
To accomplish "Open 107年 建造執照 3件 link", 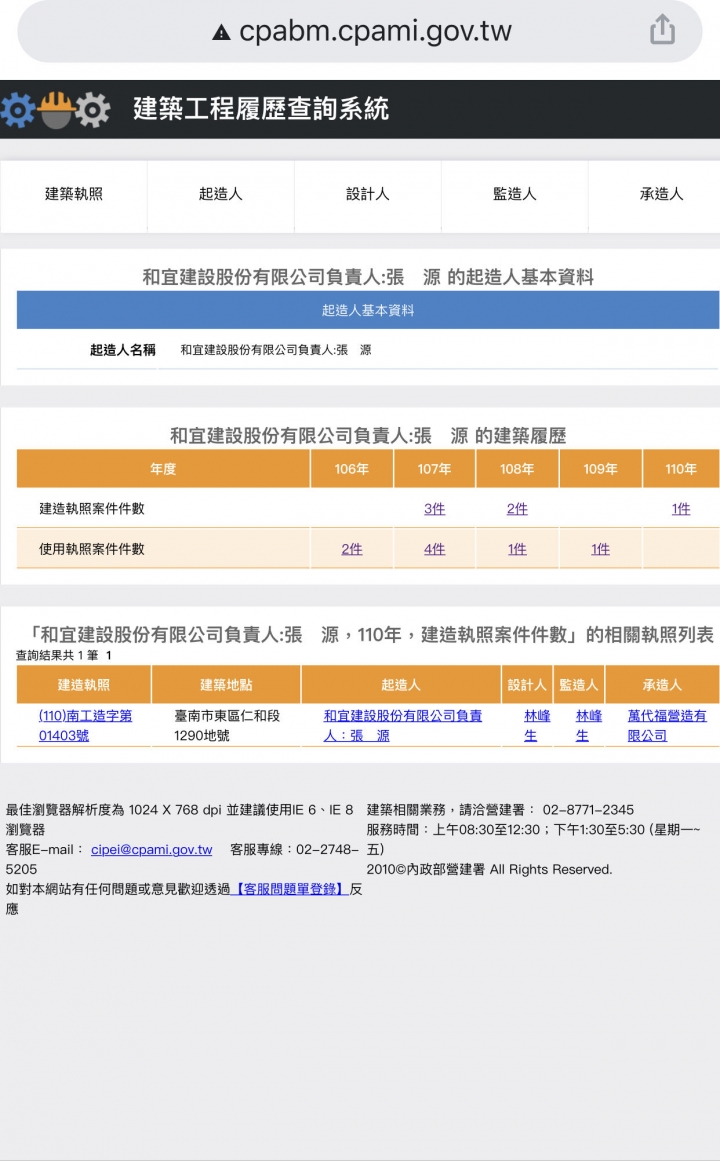I will point(434,509).
